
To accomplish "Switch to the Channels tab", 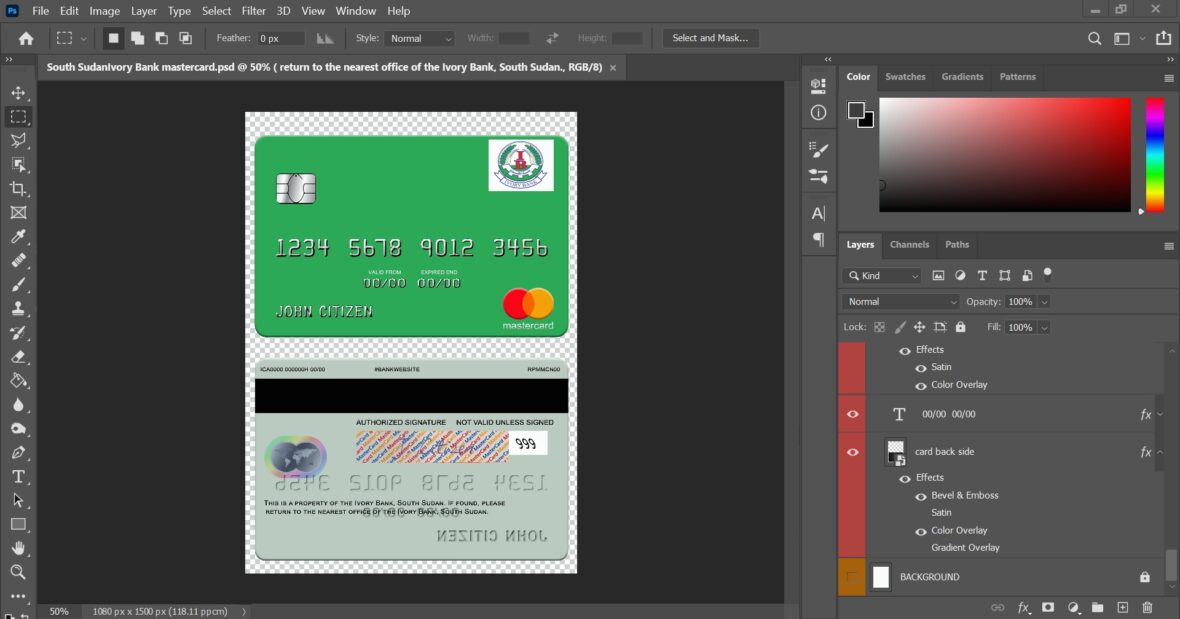I will [x=909, y=244].
